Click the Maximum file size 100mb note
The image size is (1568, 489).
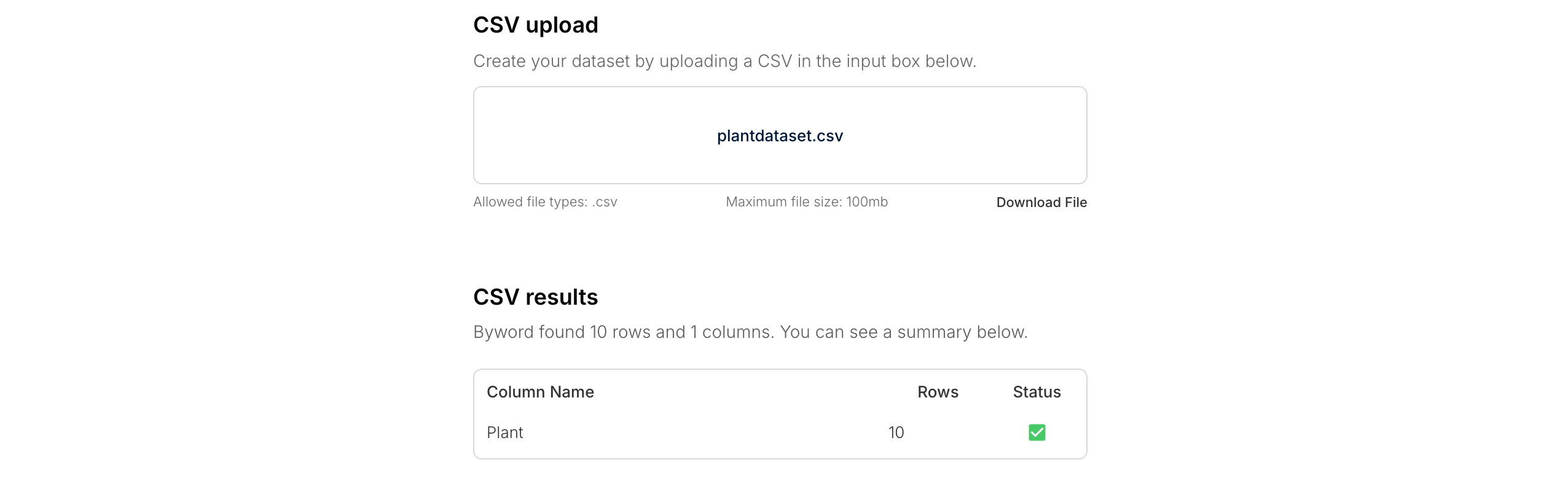tap(807, 202)
